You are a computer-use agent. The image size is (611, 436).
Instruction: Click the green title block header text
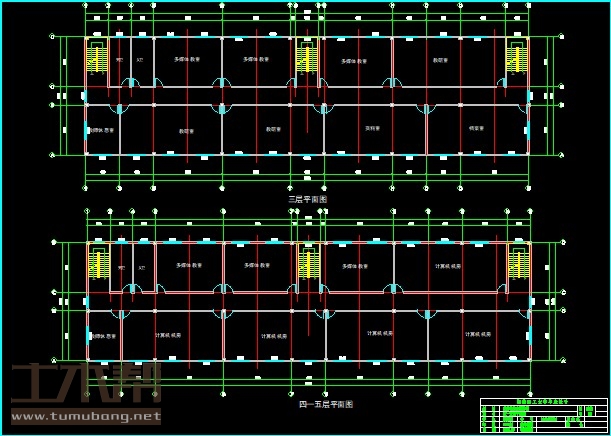click(543, 402)
